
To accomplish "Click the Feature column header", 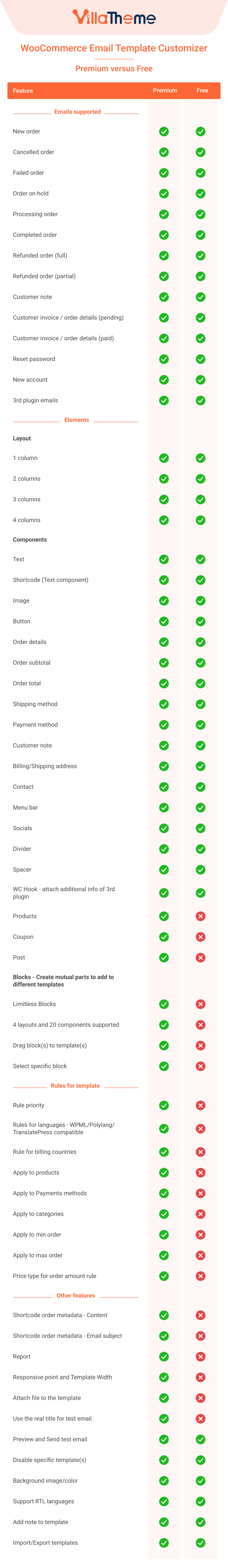I will click(x=23, y=91).
